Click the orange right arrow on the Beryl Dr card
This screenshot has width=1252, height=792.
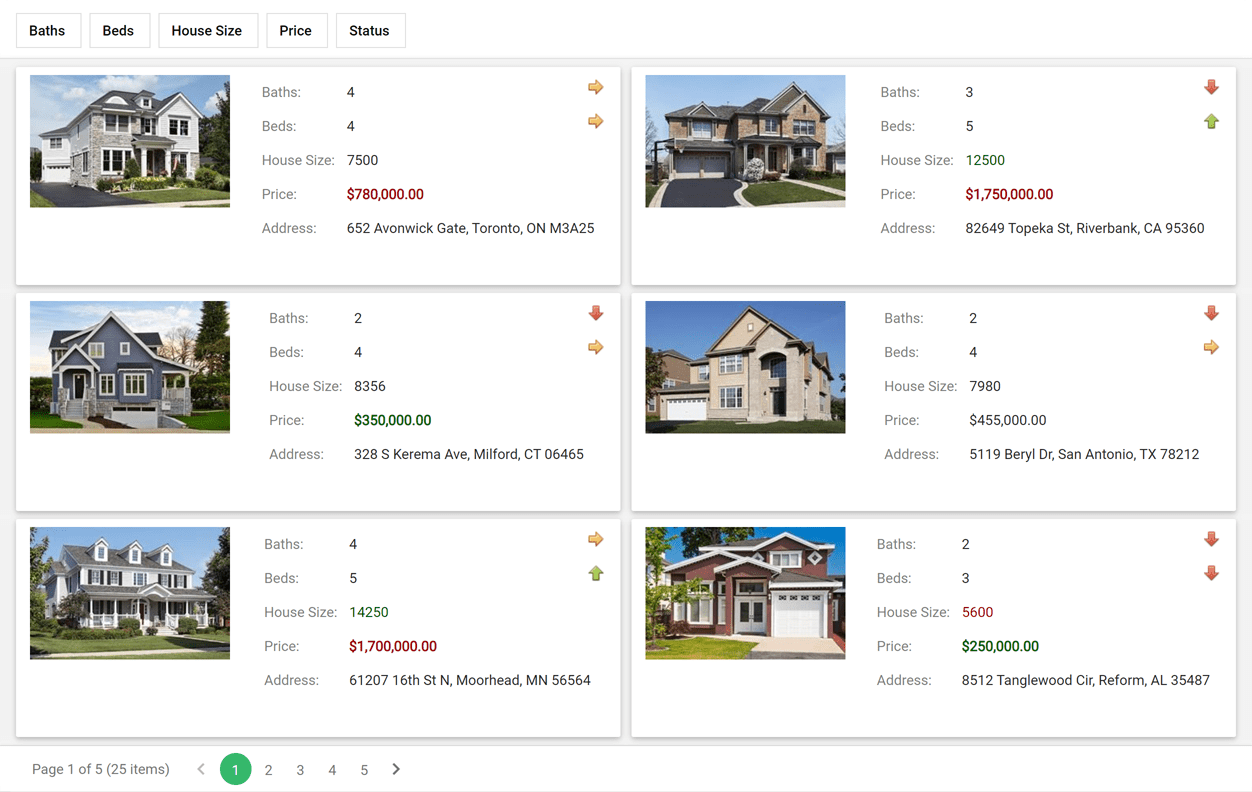pos(1211,348)
